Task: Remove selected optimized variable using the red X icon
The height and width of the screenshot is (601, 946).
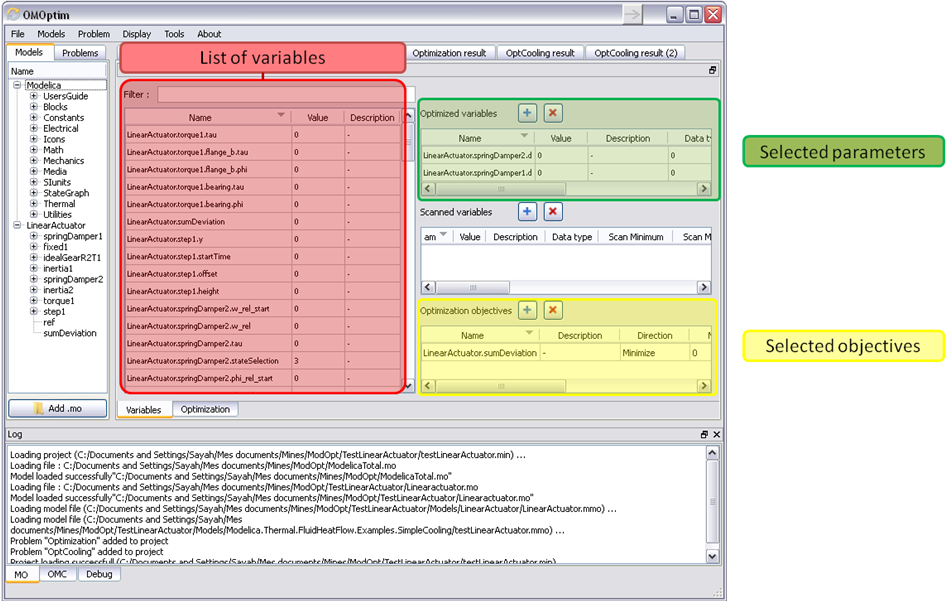Action: click(553, 113)
